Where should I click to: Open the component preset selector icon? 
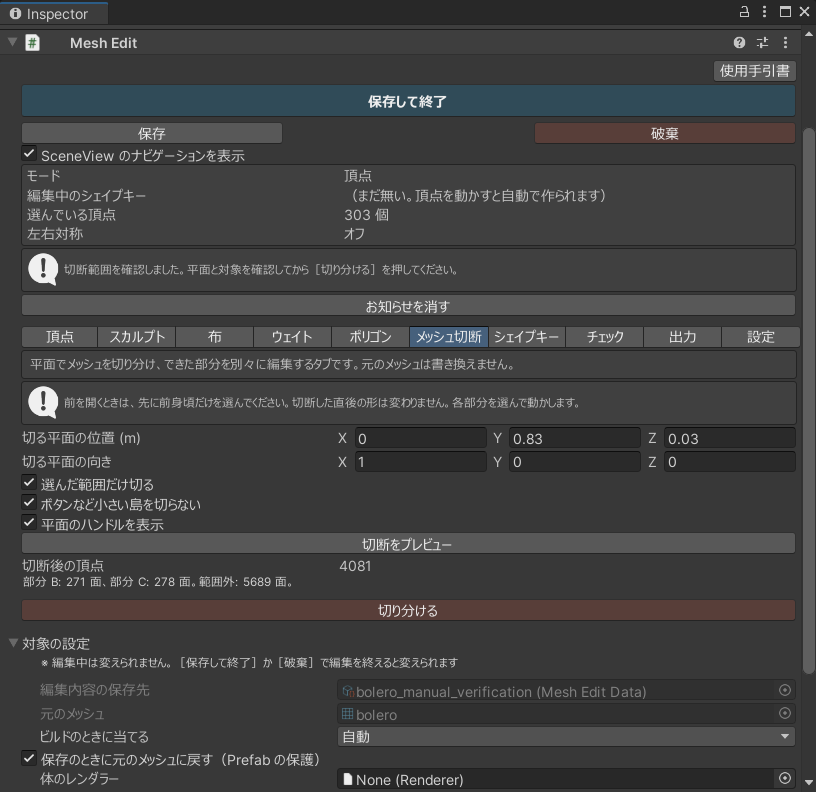[x=762, y=43]
